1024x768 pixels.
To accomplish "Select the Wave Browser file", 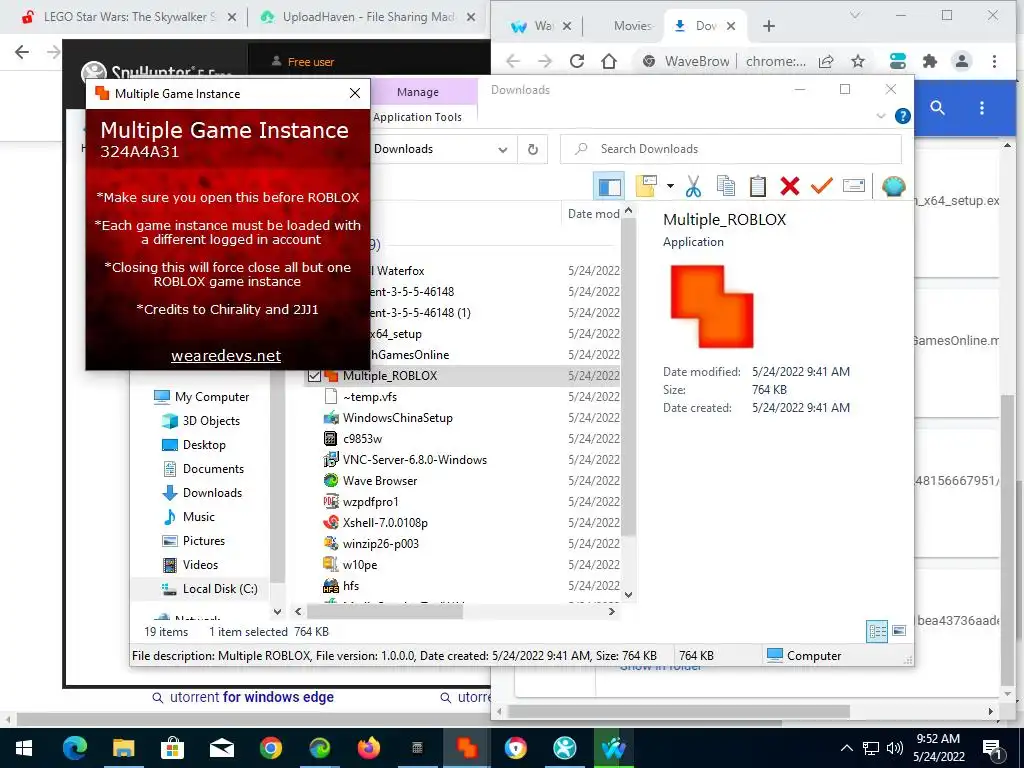I will pos(379,480).
